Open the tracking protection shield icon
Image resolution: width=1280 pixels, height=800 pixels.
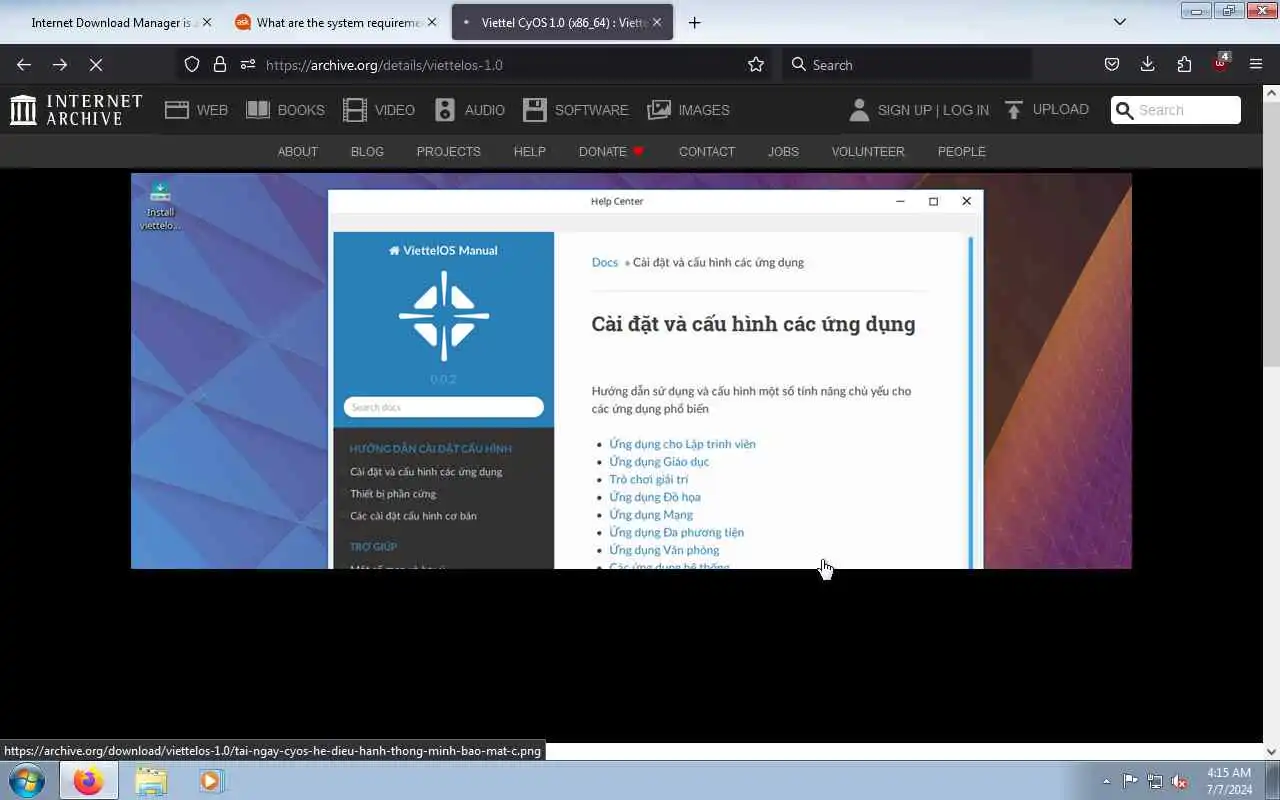pos(192,64)
